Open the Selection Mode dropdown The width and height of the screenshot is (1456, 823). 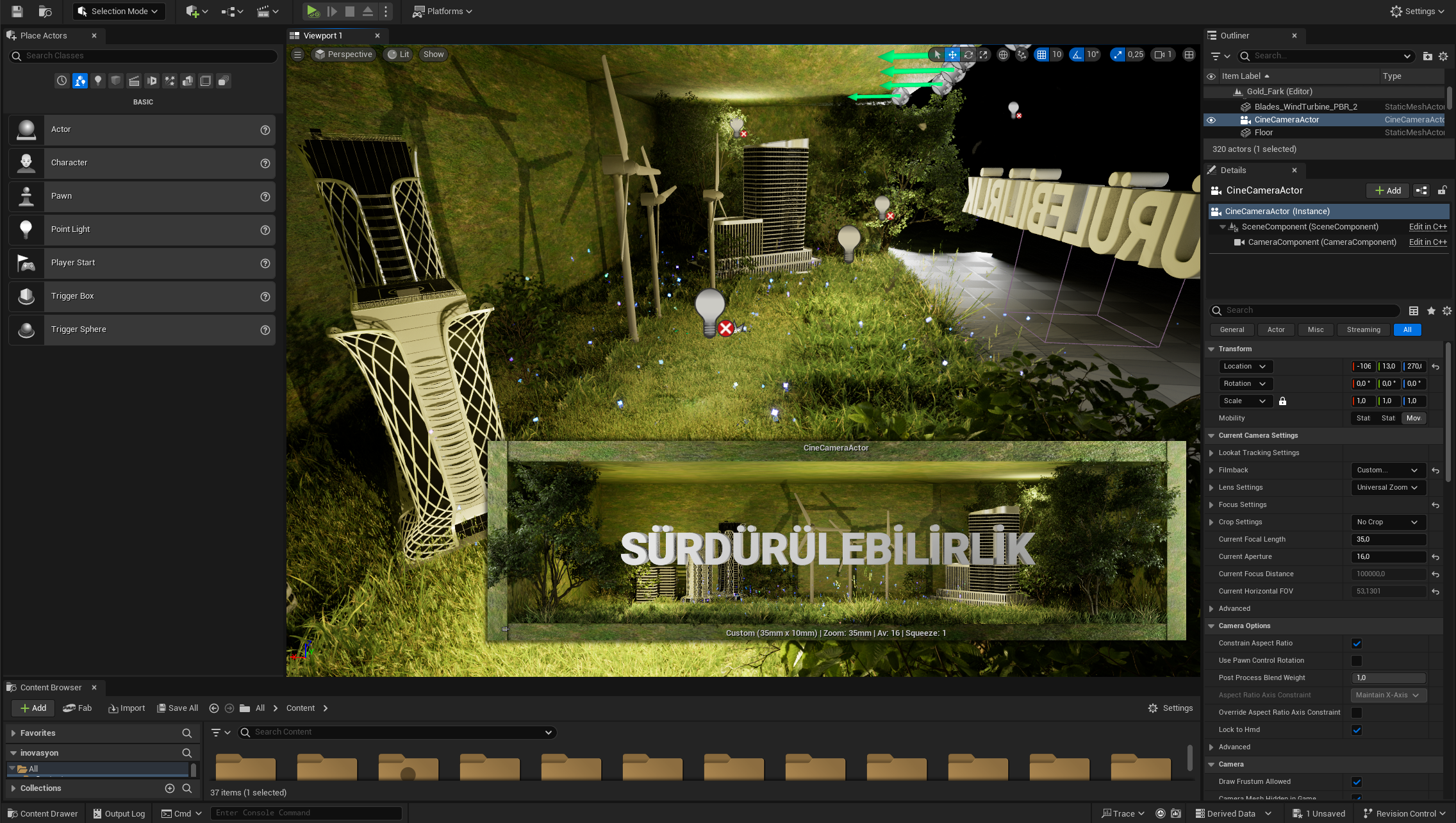[x=119, y=12]
